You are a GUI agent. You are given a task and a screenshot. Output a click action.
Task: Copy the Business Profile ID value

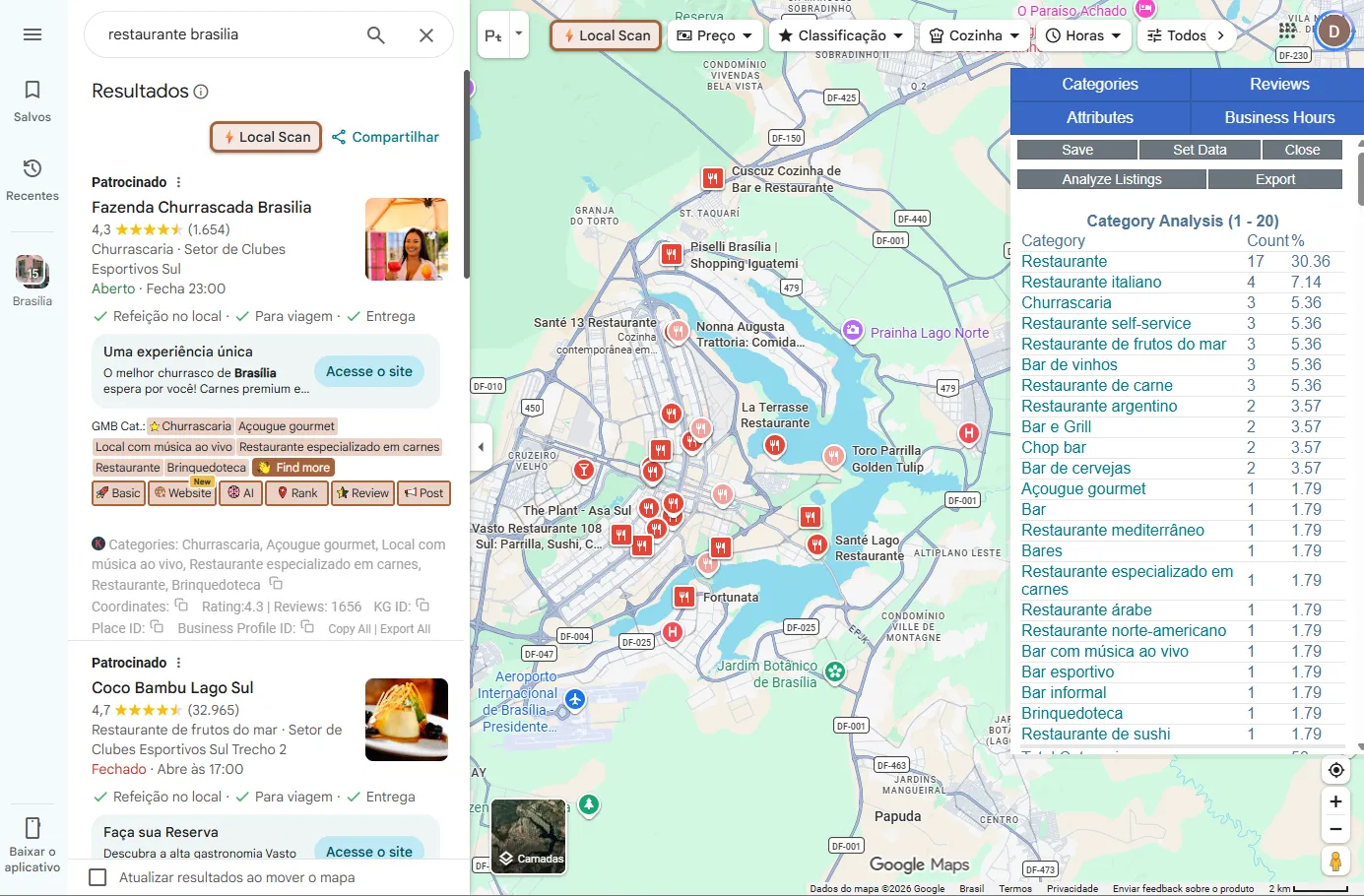307,627
